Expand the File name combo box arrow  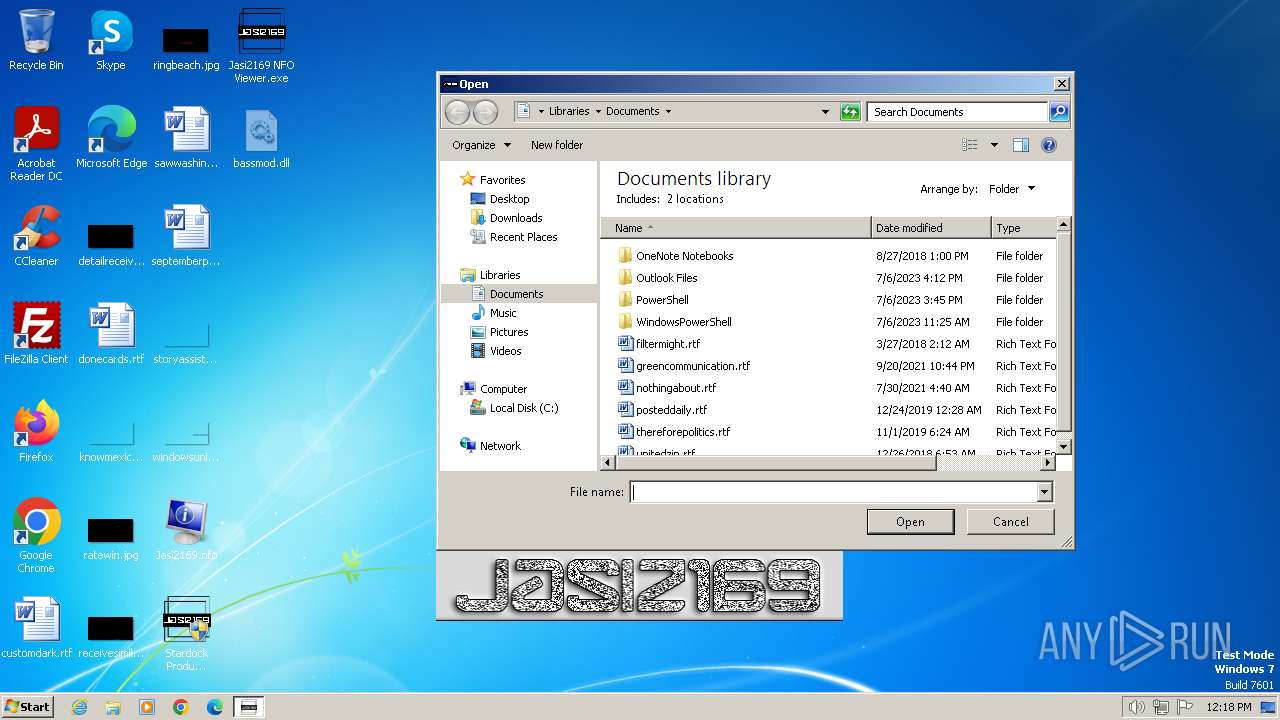click(x=1044, y=492)
